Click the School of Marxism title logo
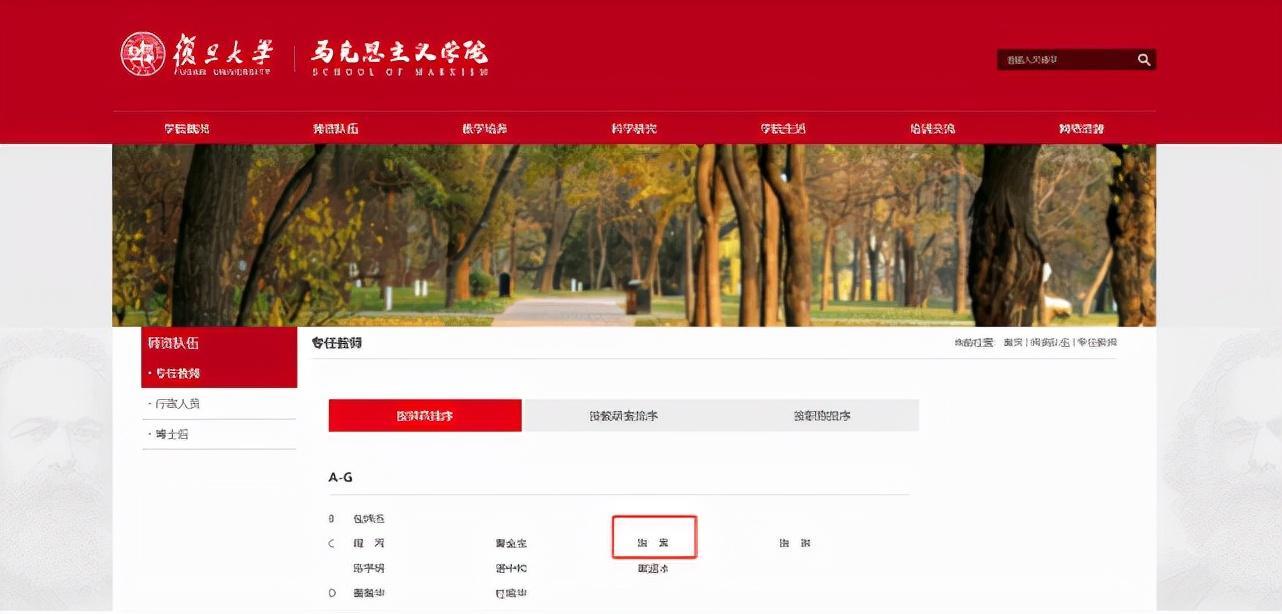 click(400, 58)
